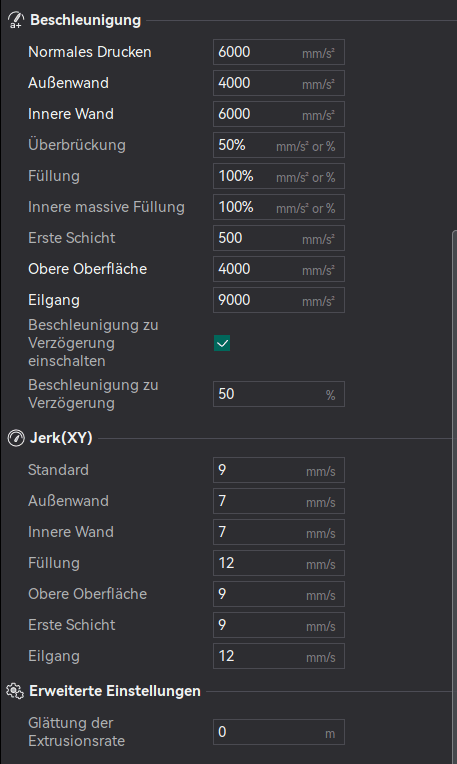
Task: Disable Beschleunigung zu Verzögerung einschalten checkbox
Action: click(x=222, y=343)
